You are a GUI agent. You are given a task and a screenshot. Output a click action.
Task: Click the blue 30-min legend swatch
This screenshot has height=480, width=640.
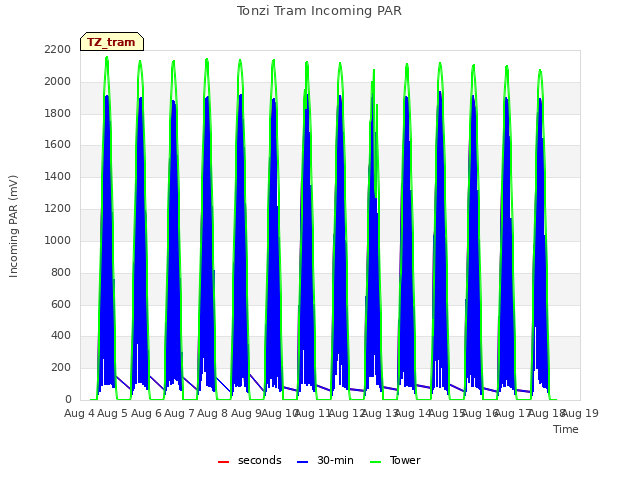[x=302, y=462]
